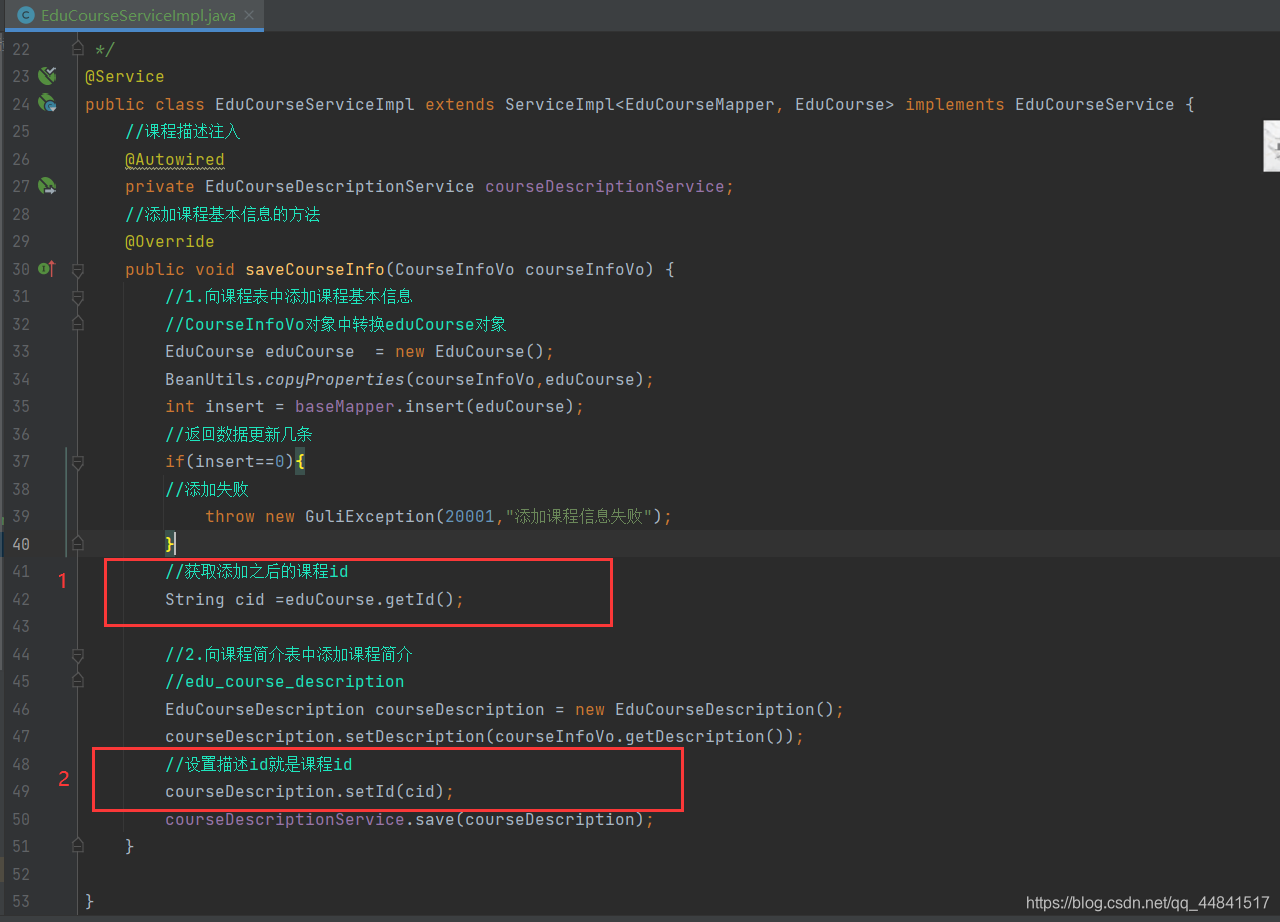Click the comment //edu_course_description
The height and width of the screenshot is (922, 1280).
tap(285, 681)
